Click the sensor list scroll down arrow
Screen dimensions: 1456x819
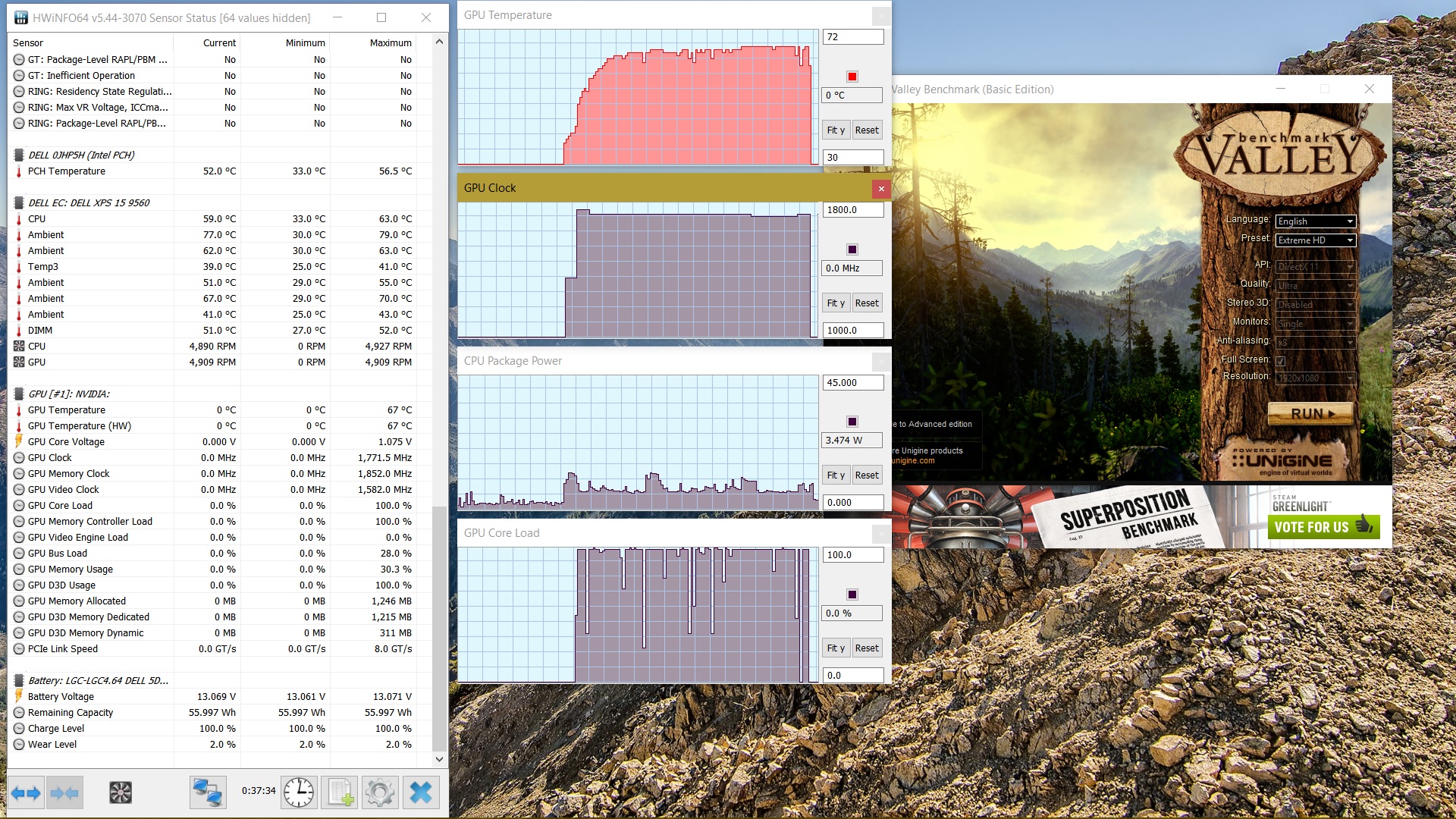pos(439,759)
